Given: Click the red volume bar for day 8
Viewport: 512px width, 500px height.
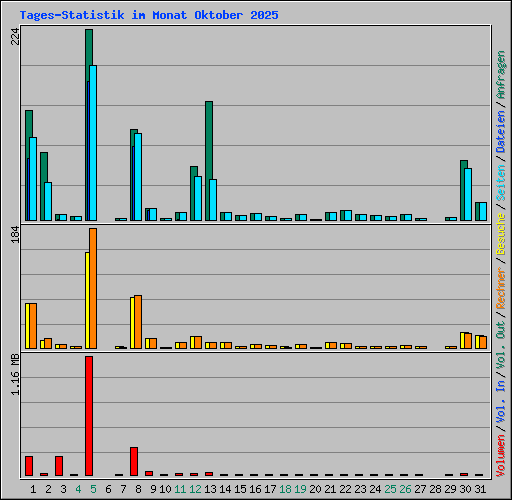Looking at the screenshot, I should point(134,461).
